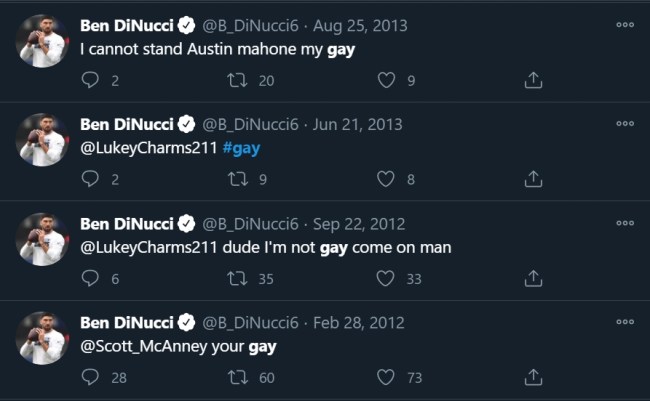This screenshot has width=650, height=401.
Task: Open more options on Aug 25, 2013 tweet
Action: [x=625, y=25]
